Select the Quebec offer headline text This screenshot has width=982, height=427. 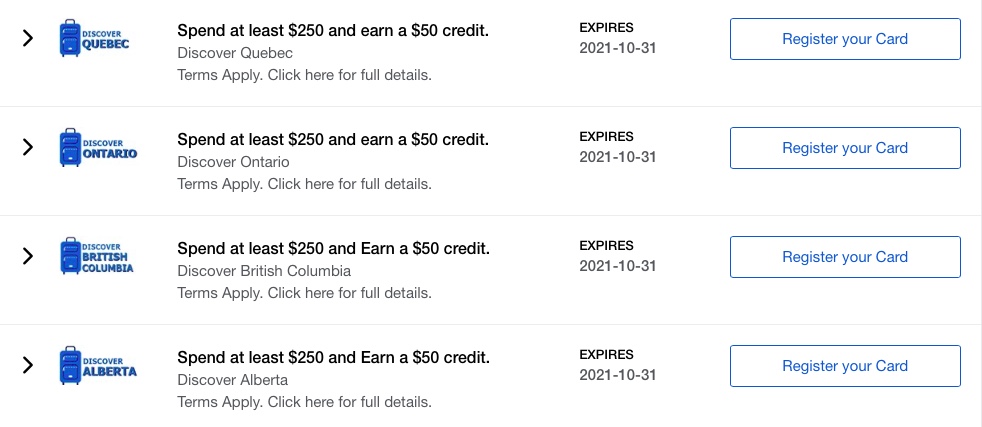tap(333, 30)
